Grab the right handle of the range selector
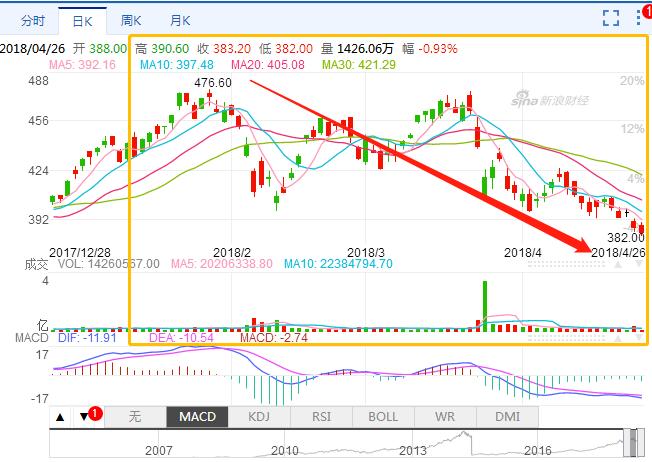This screenshot has height=462, width=652. [640, 443]
